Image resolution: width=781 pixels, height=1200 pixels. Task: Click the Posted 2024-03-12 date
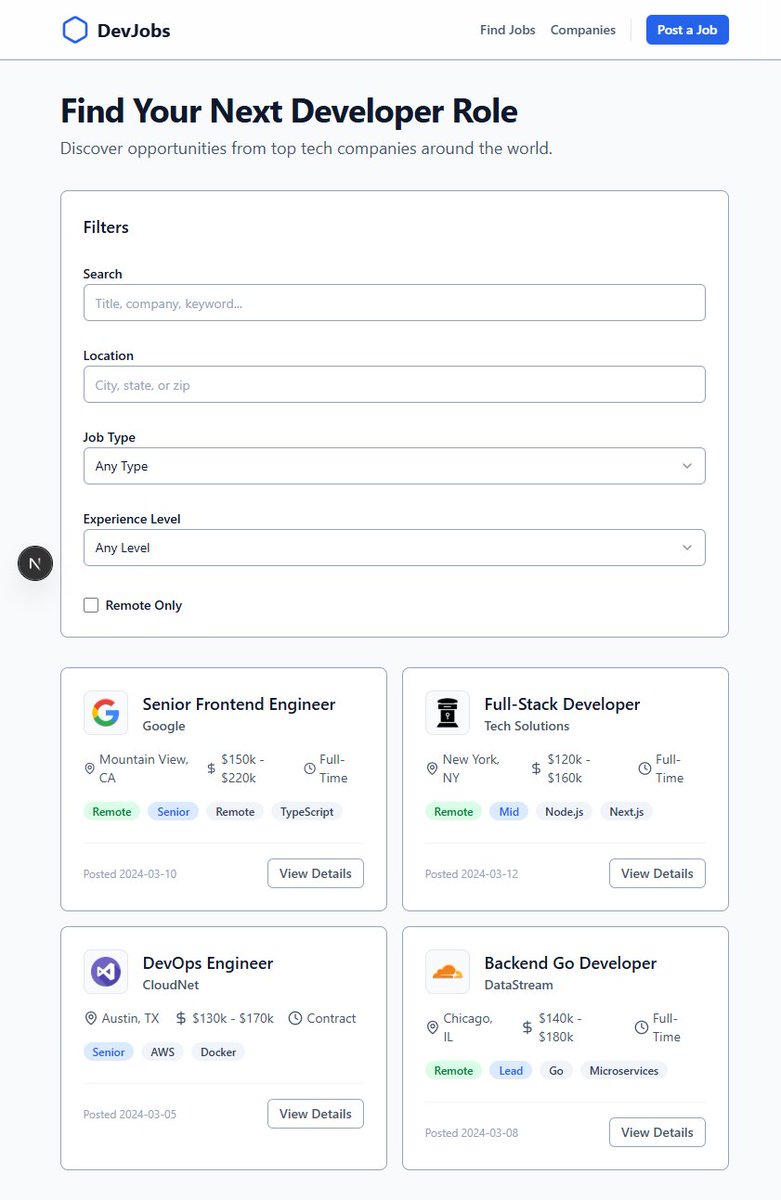[472, 874]
